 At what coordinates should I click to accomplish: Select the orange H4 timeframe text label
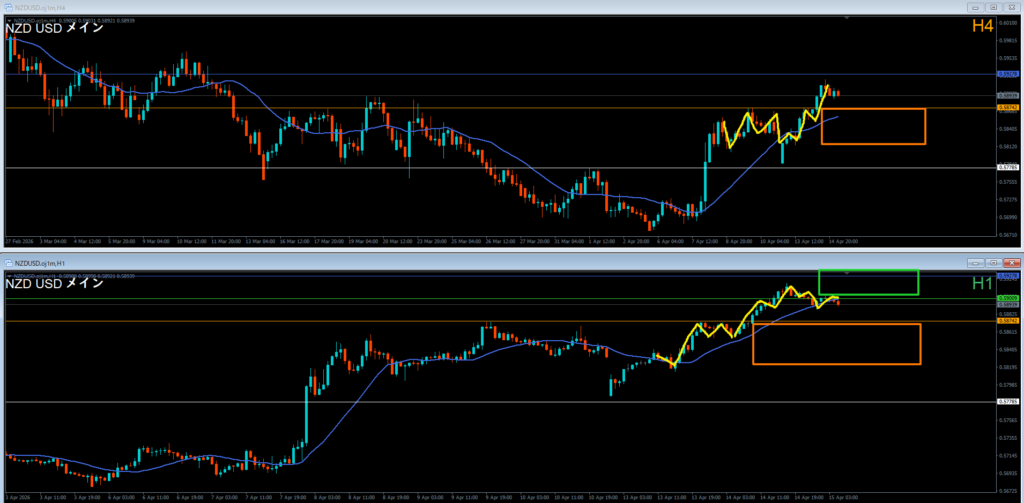tap(982, 27)
